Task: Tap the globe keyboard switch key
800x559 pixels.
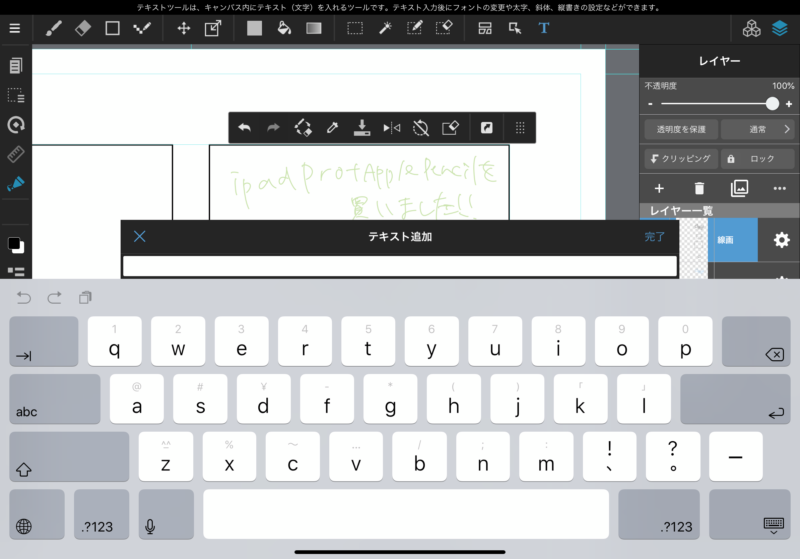Action: tap(37, 514)
